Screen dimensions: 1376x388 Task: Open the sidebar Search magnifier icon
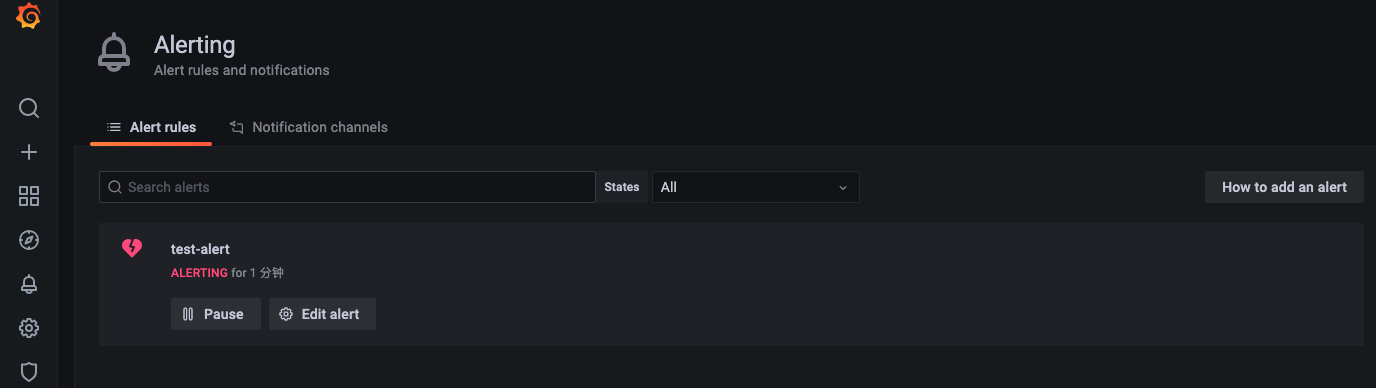tap(29, 108)
